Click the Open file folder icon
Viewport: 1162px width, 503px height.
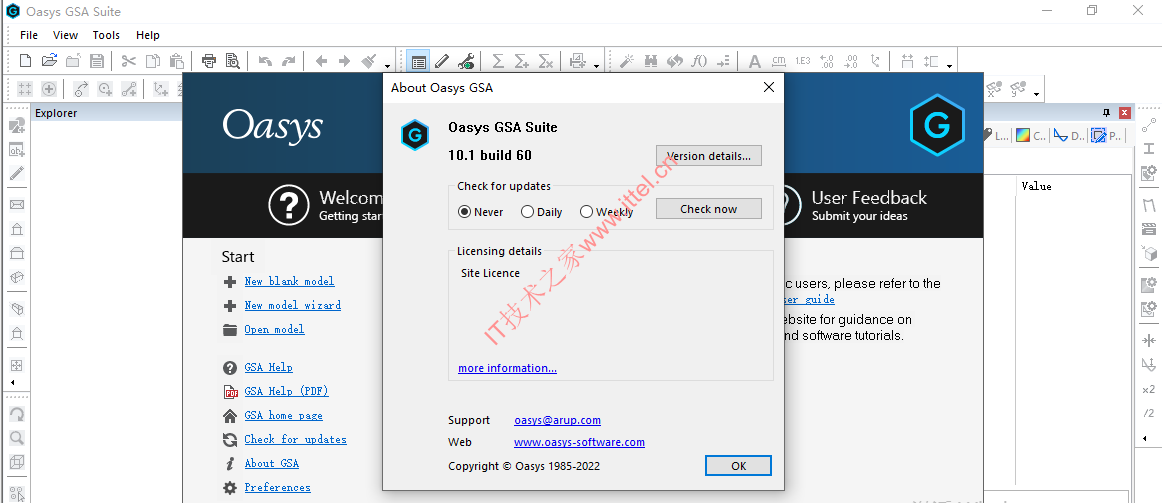pos(49,61)
